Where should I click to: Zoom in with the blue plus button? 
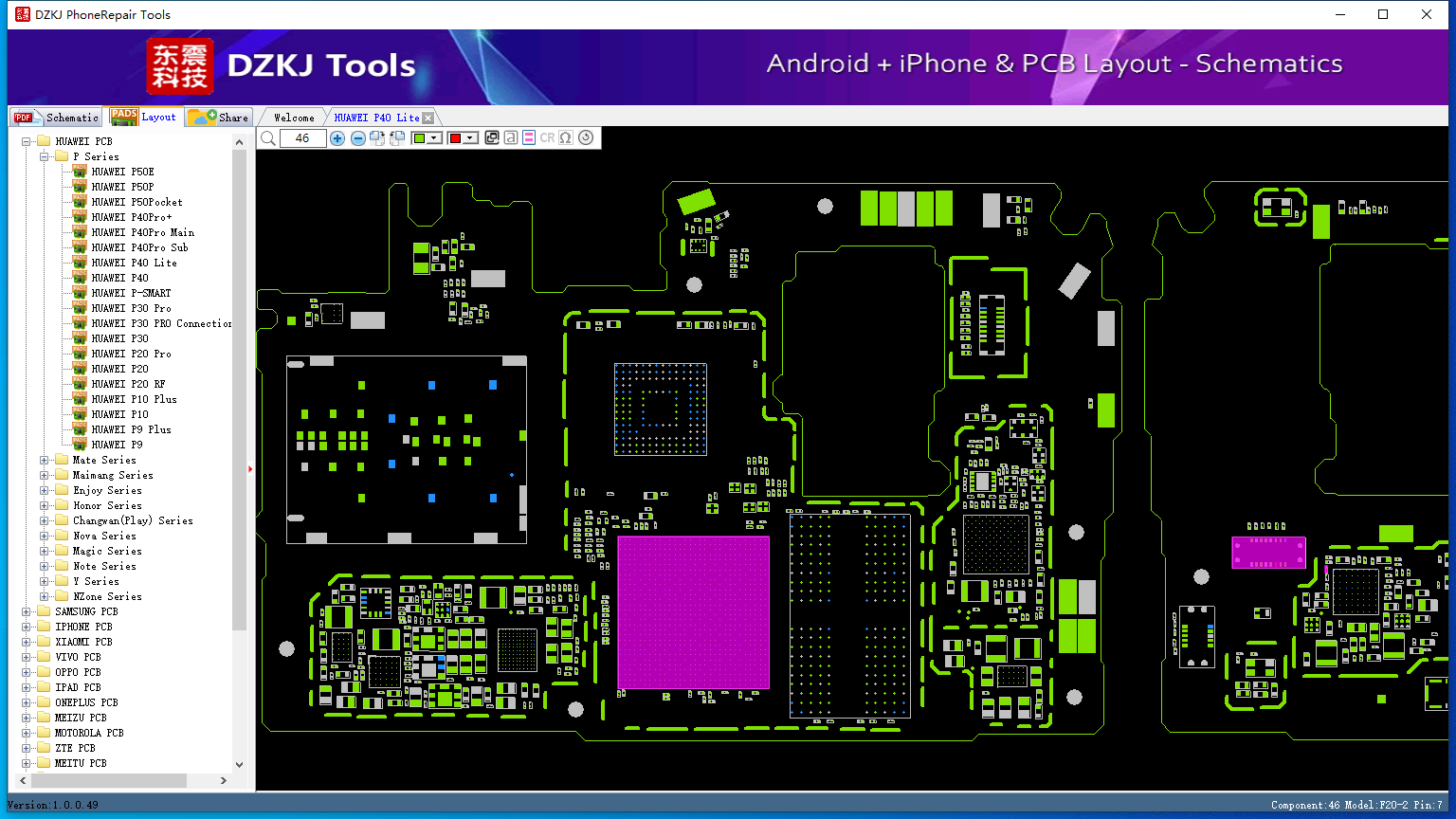click(x=337, y=138)
